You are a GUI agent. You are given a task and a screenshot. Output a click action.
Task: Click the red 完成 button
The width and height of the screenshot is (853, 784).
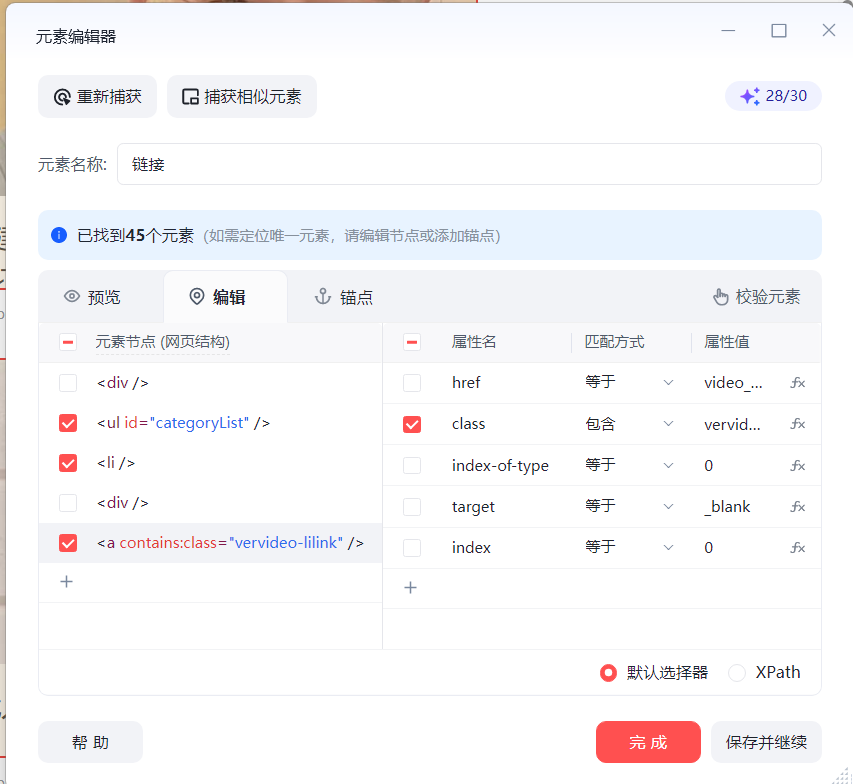coord(648,742)
